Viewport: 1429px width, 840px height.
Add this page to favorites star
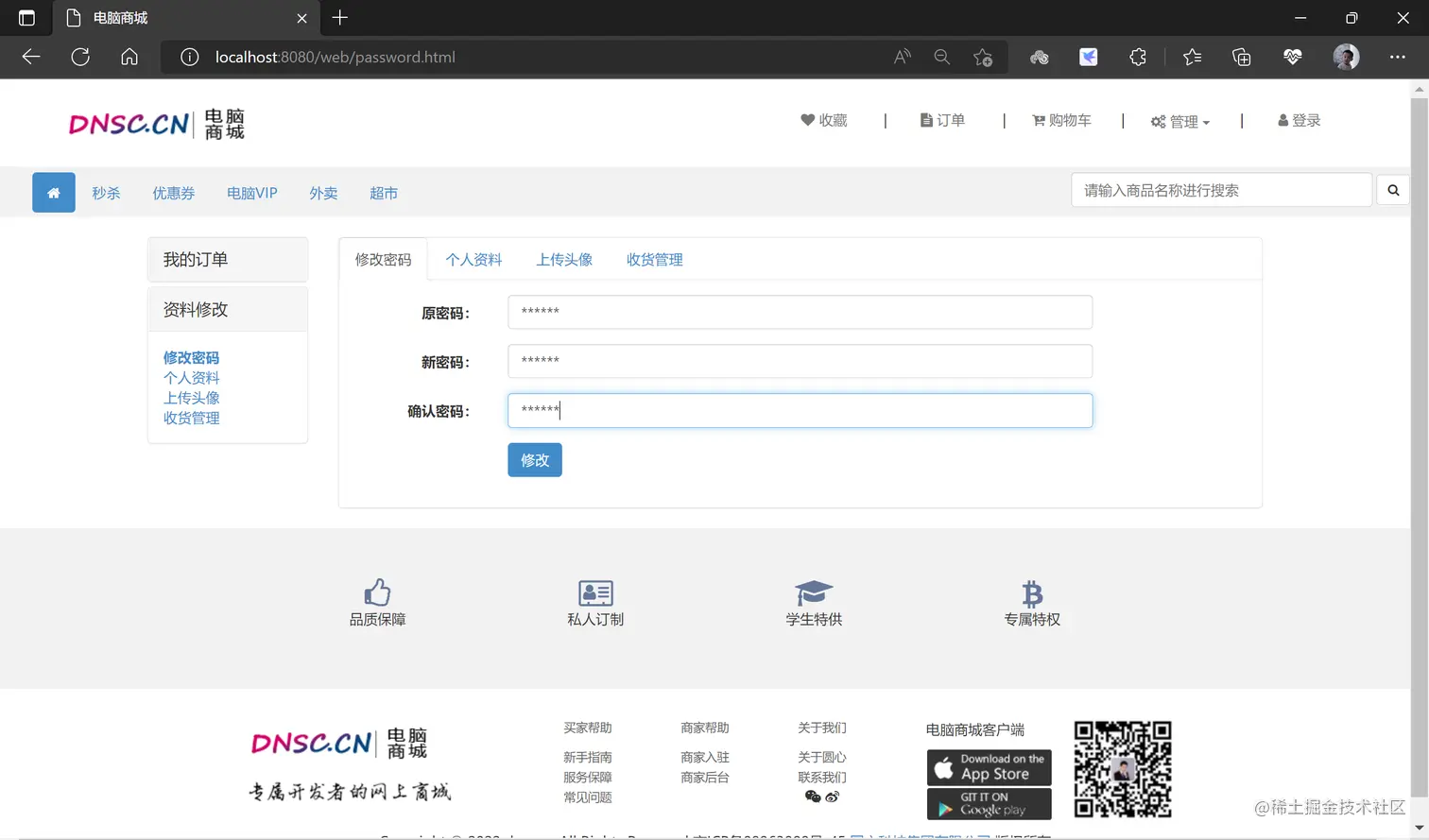tap(983, 57)
